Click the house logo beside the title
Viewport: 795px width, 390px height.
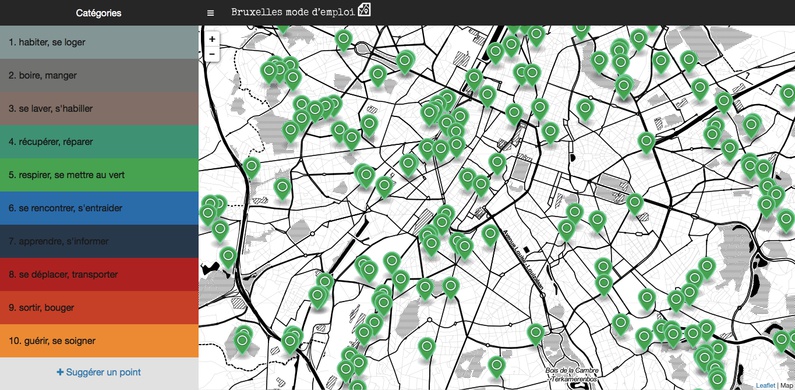[364, 10]
